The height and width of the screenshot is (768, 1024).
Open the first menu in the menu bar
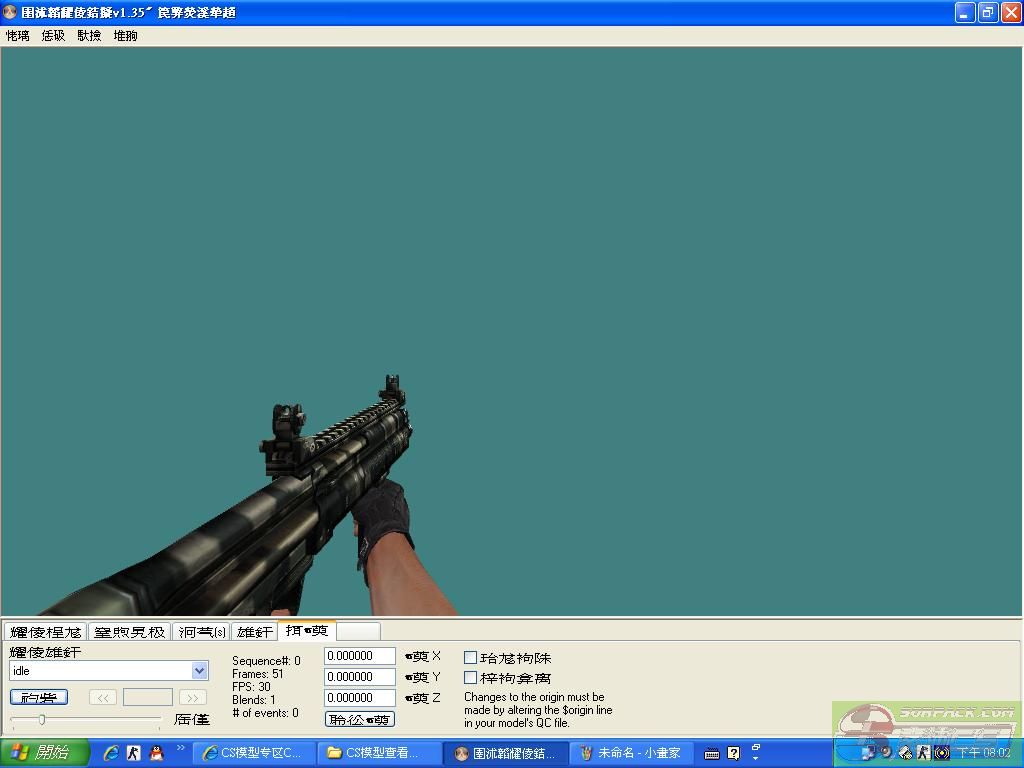17,35
